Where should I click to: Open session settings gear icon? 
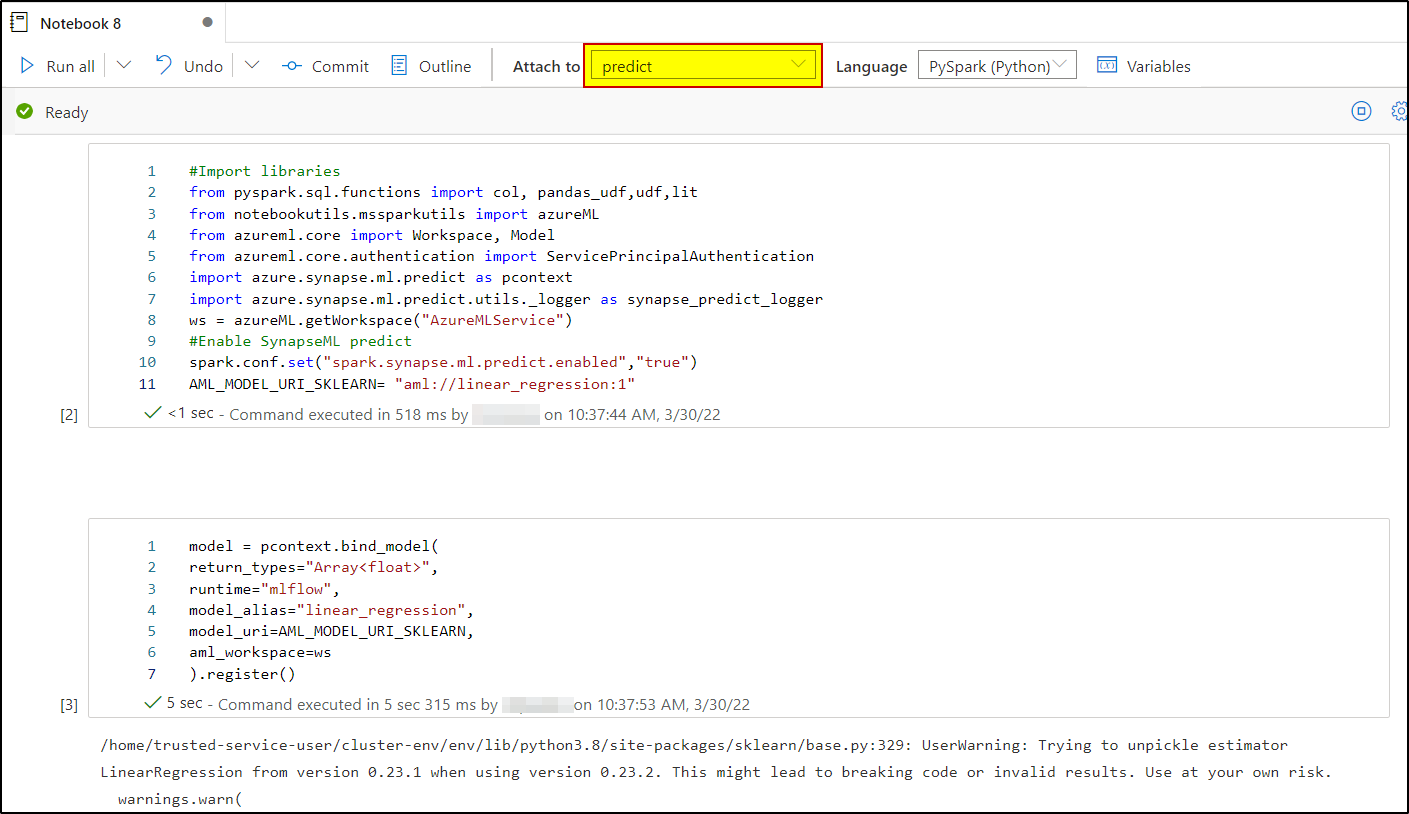coord(1399,112)
